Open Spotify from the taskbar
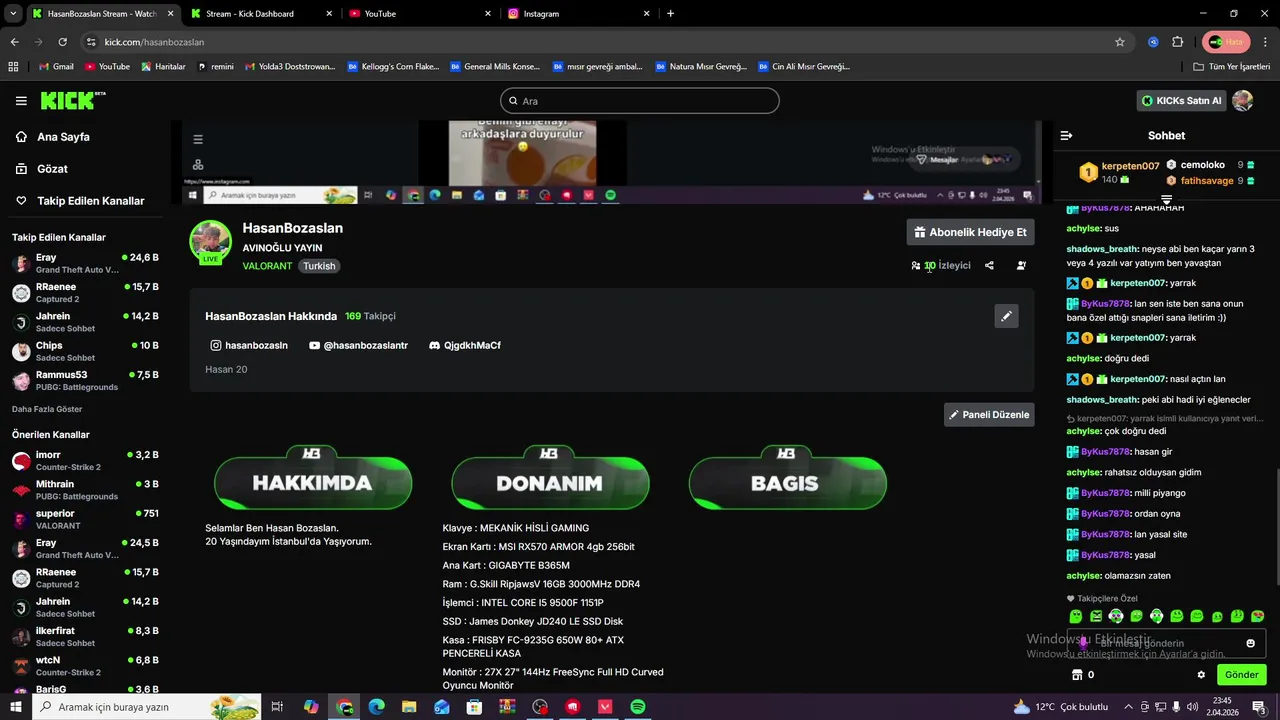Screen dimensions: 1280x720 [x=638, y=707]
